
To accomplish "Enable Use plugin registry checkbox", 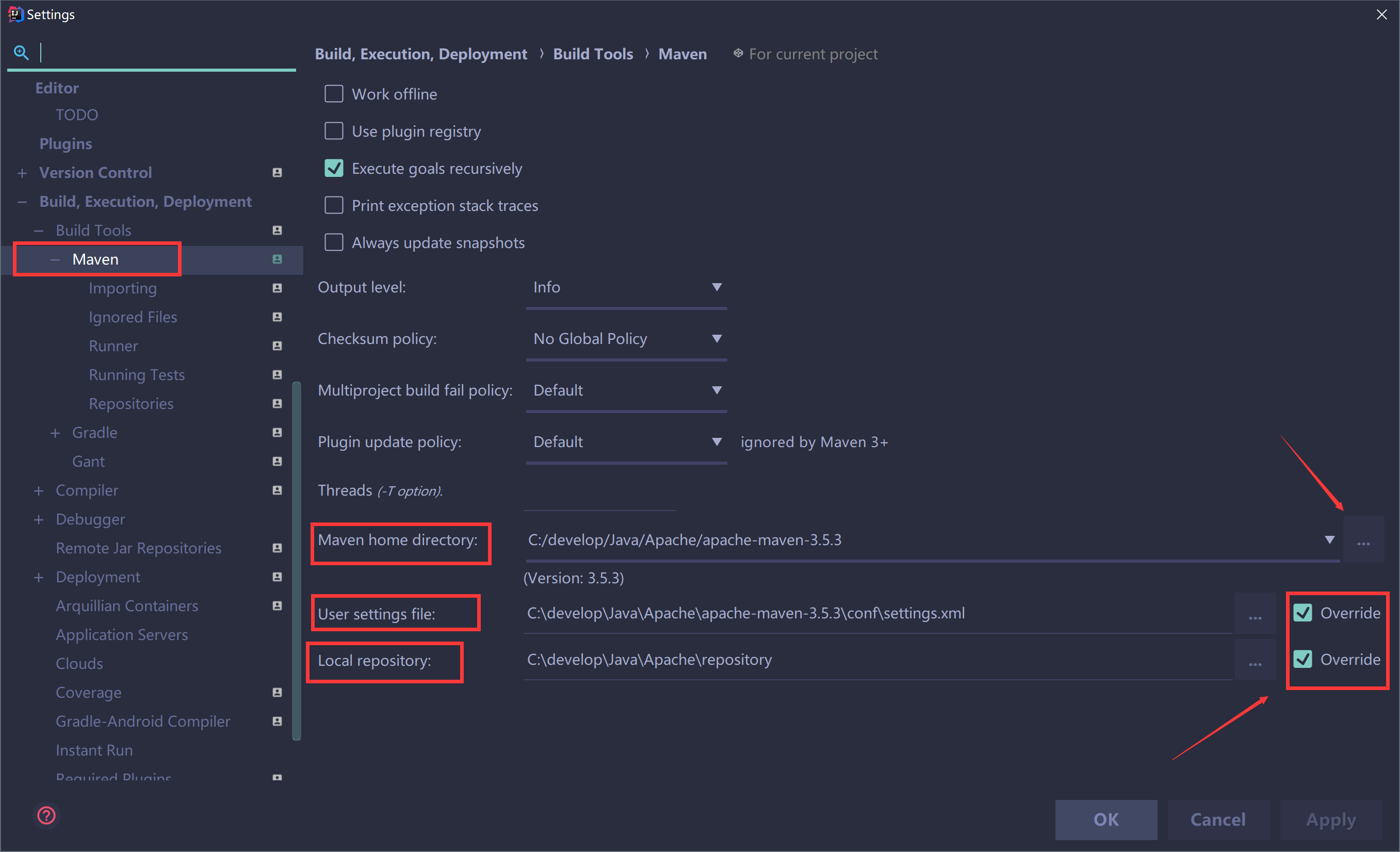I will 334,131.
